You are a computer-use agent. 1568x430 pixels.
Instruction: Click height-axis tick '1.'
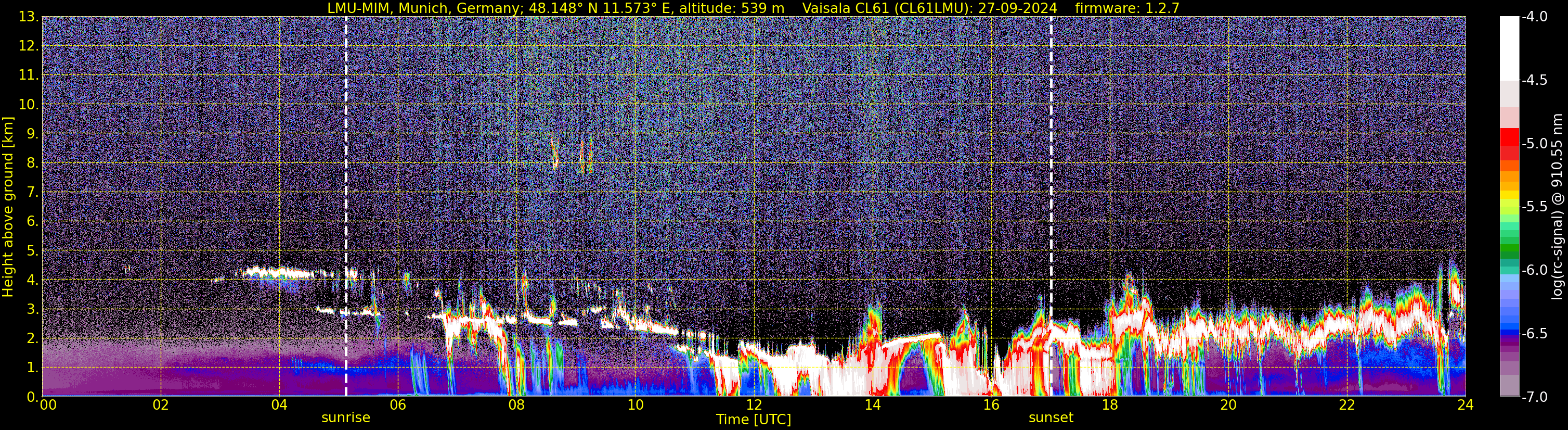tap(33, 367)
